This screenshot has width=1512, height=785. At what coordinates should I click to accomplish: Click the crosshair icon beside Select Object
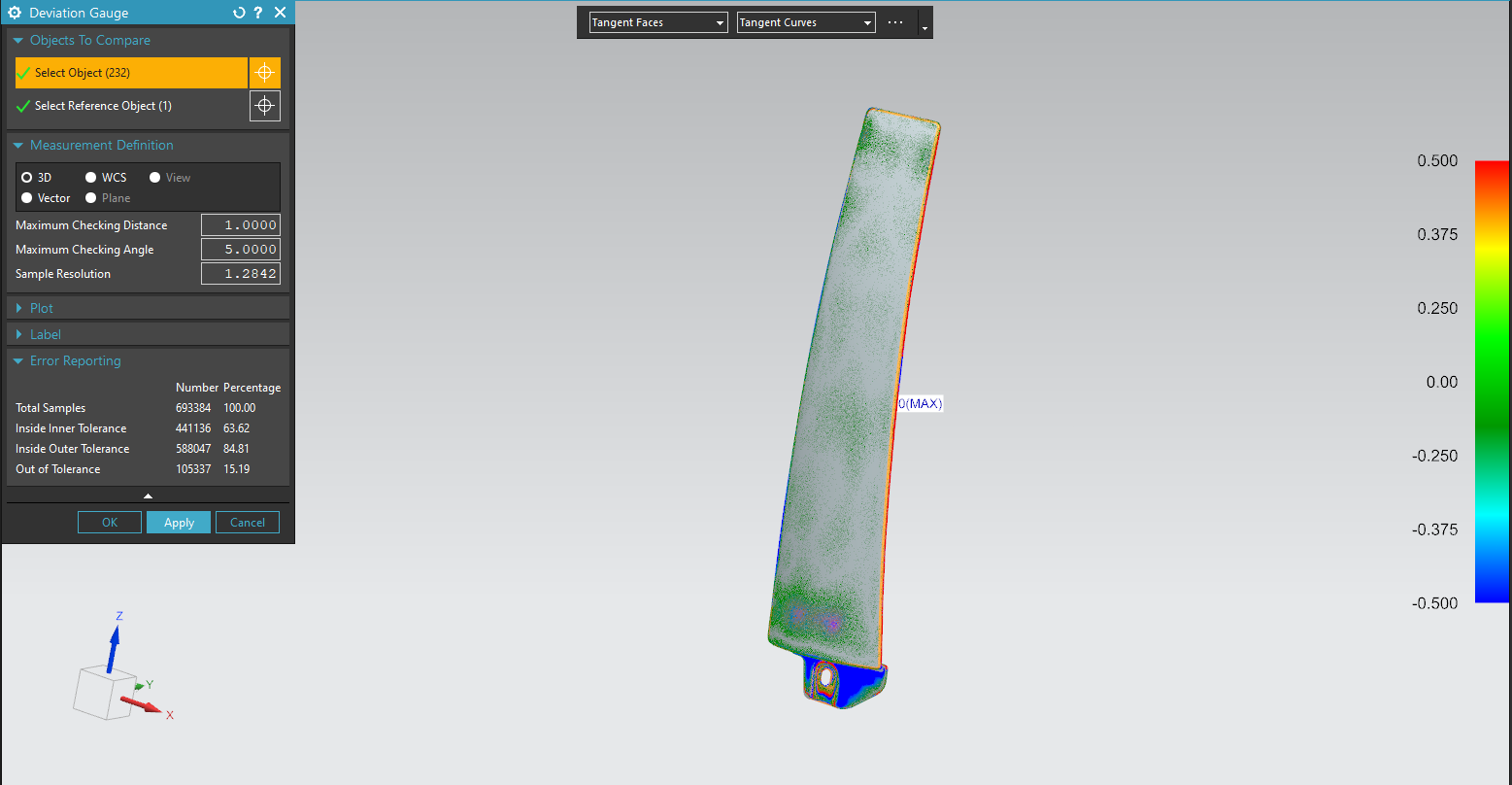(265, 73)
